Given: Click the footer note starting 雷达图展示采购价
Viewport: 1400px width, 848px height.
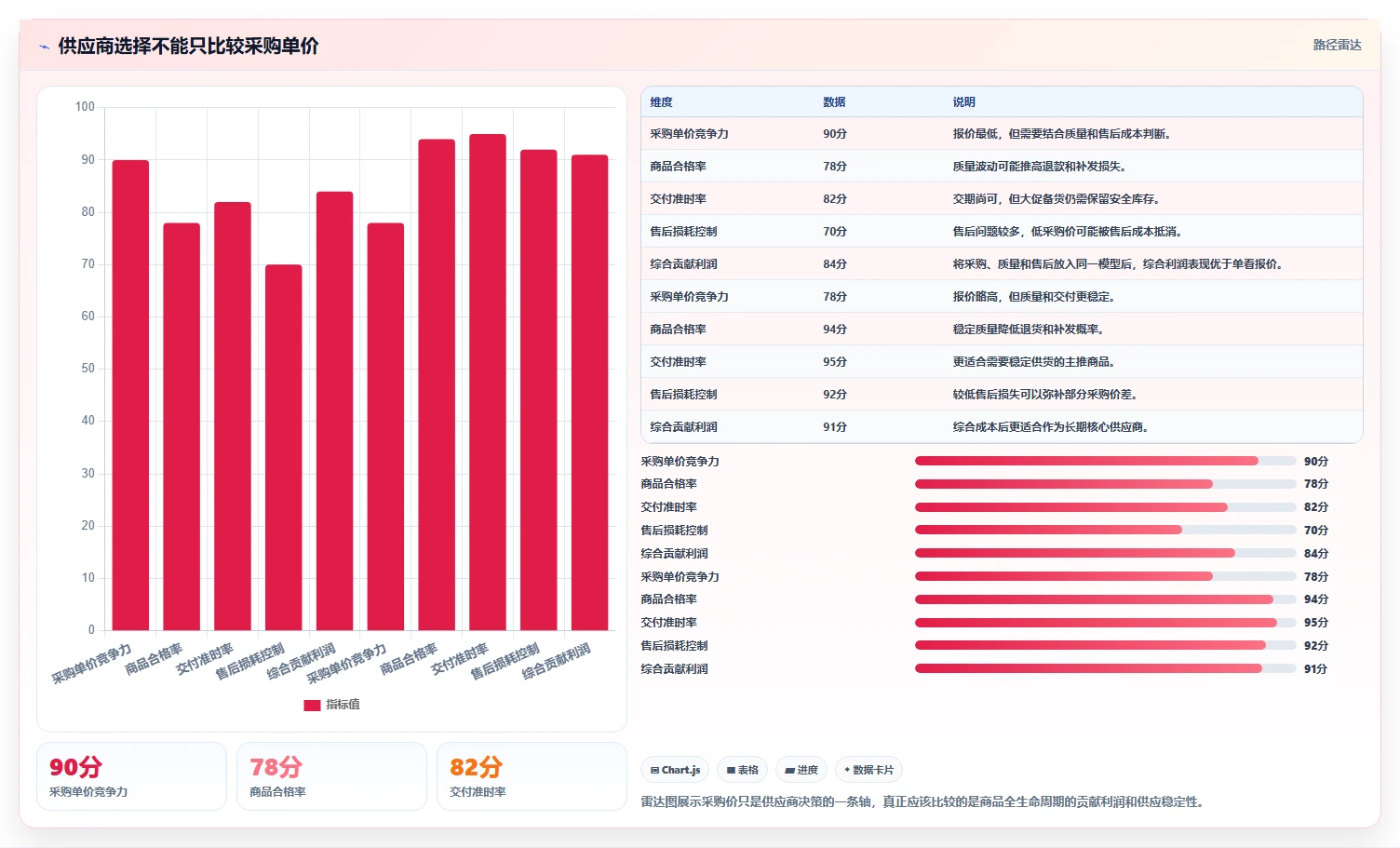Looking at the screenshot, I should pyautogui.click(x=922, y=801).
